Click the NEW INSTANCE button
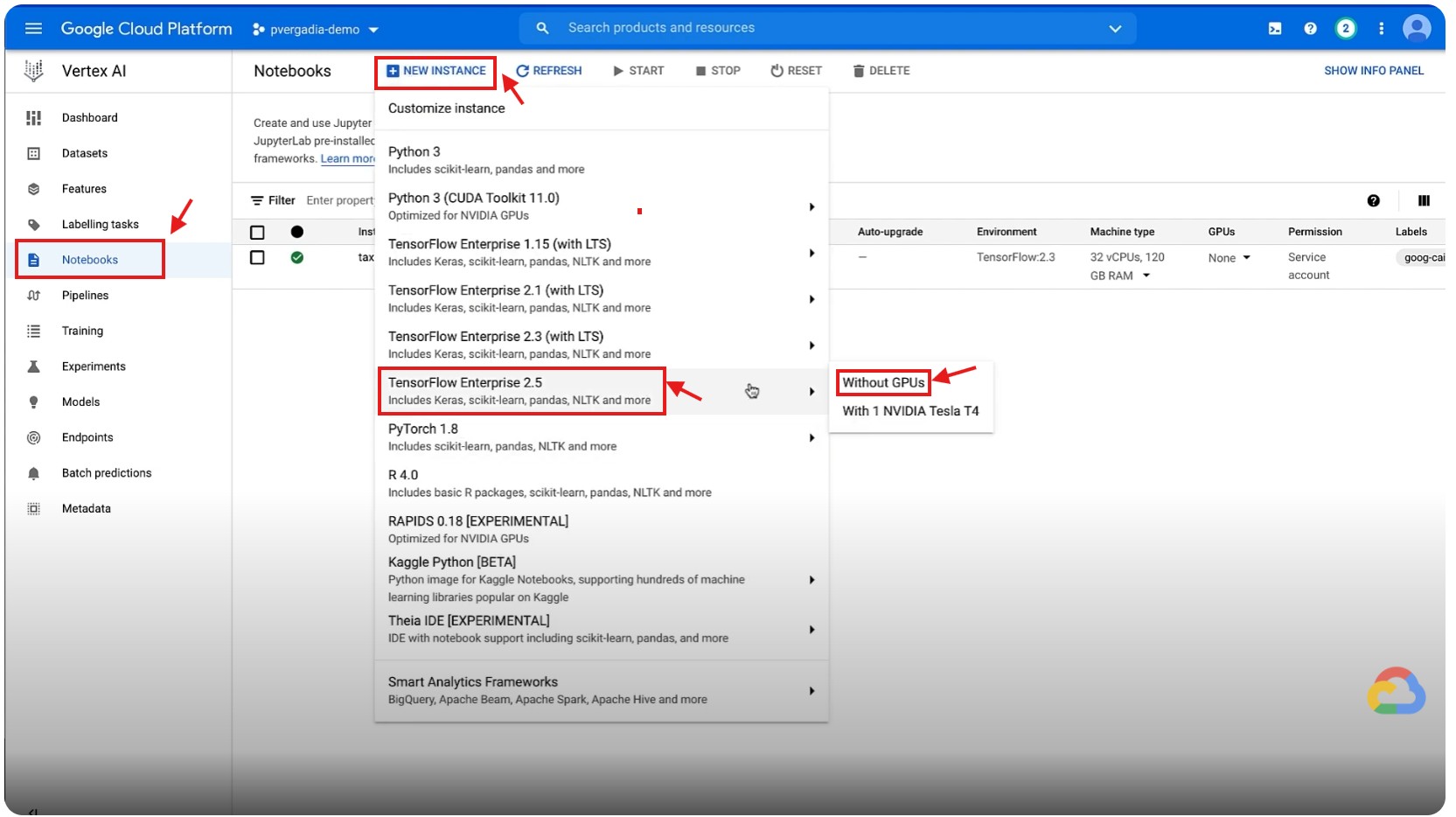This screenshot has width=1456, height=817. (436, 71)
